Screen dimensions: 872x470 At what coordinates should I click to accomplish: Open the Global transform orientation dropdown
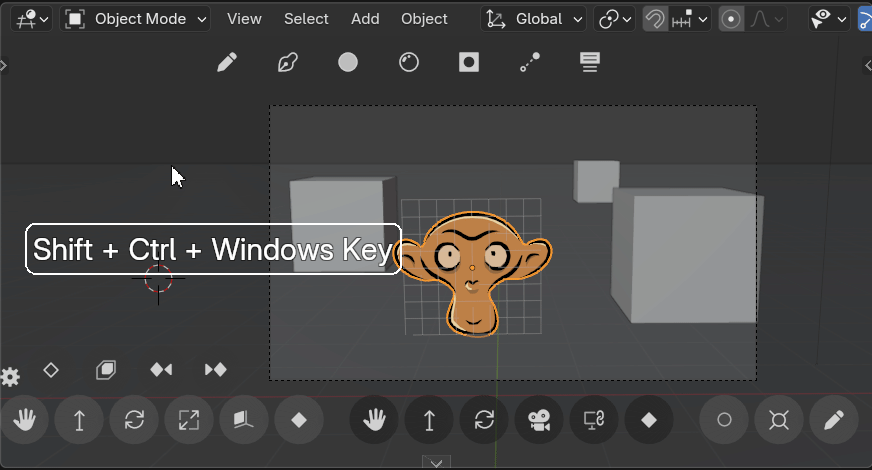point(533,19)
